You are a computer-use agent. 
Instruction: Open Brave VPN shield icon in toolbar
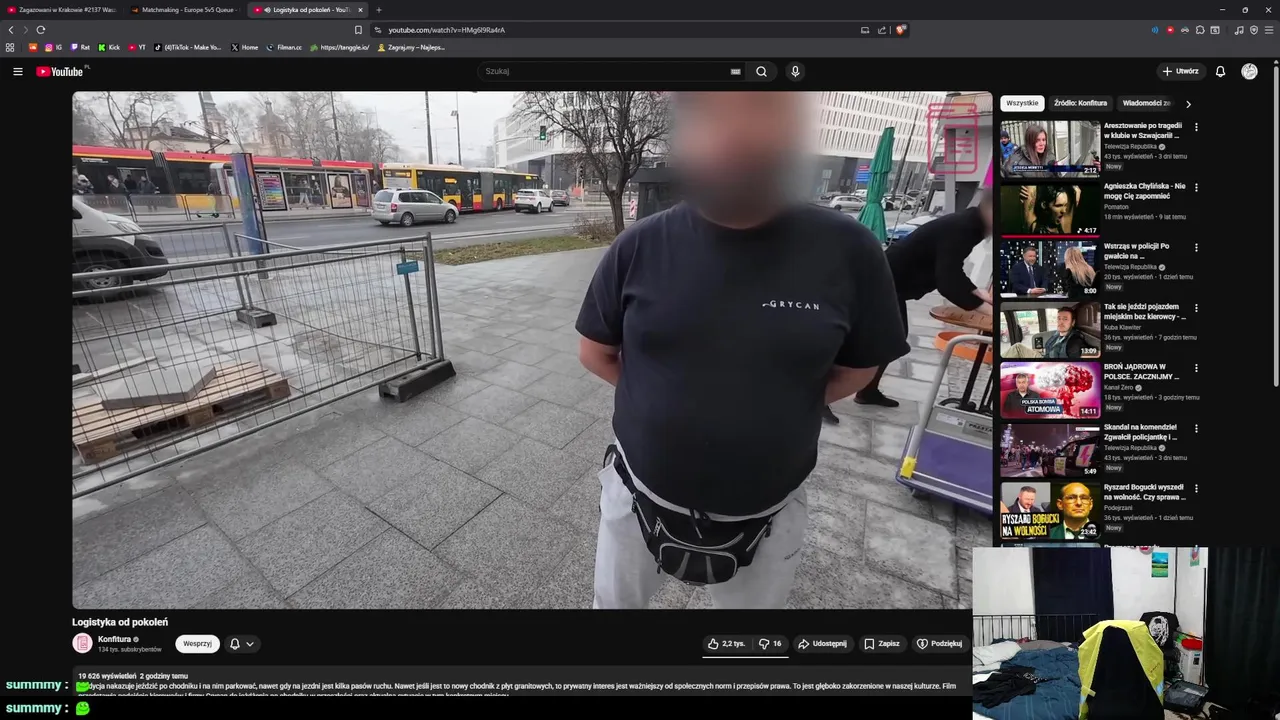pyautogui.click(x=1254, y=30)
